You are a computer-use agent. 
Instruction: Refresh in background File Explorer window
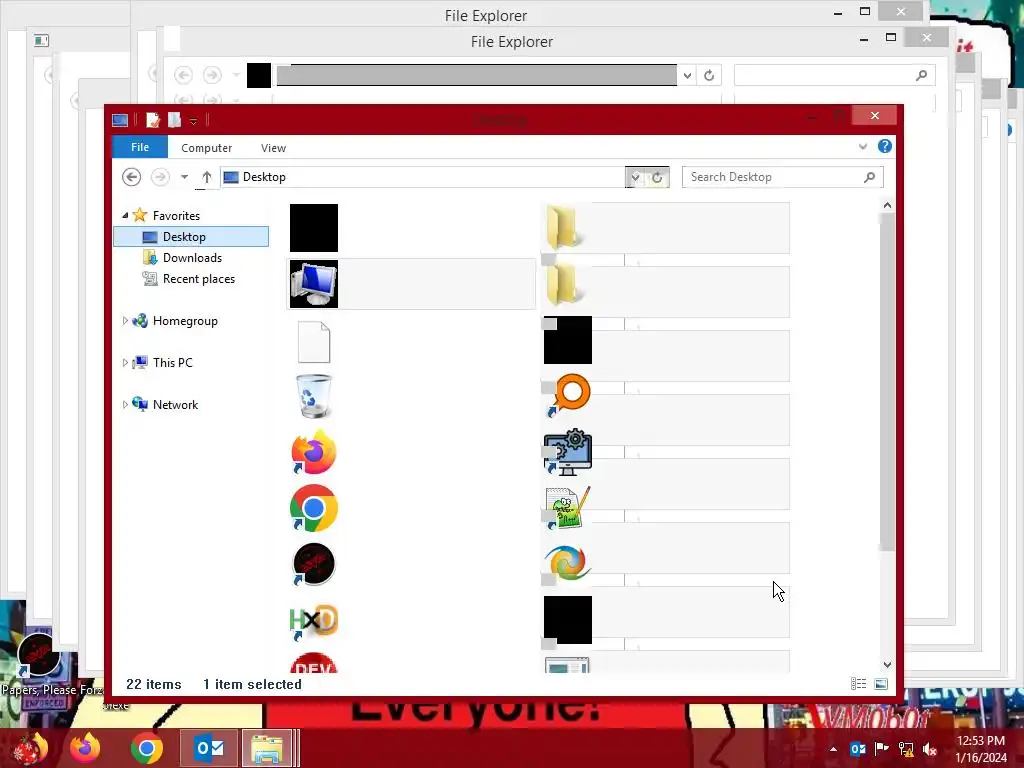709,76
